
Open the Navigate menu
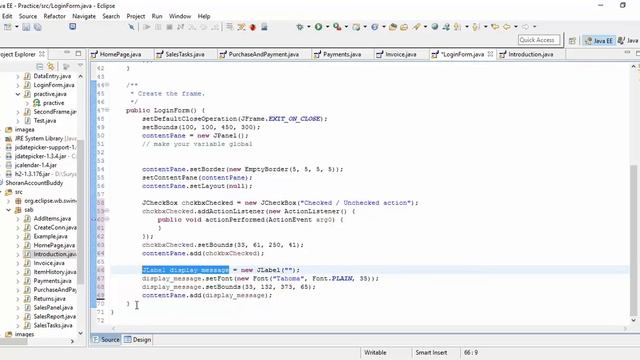pos(84,16)
